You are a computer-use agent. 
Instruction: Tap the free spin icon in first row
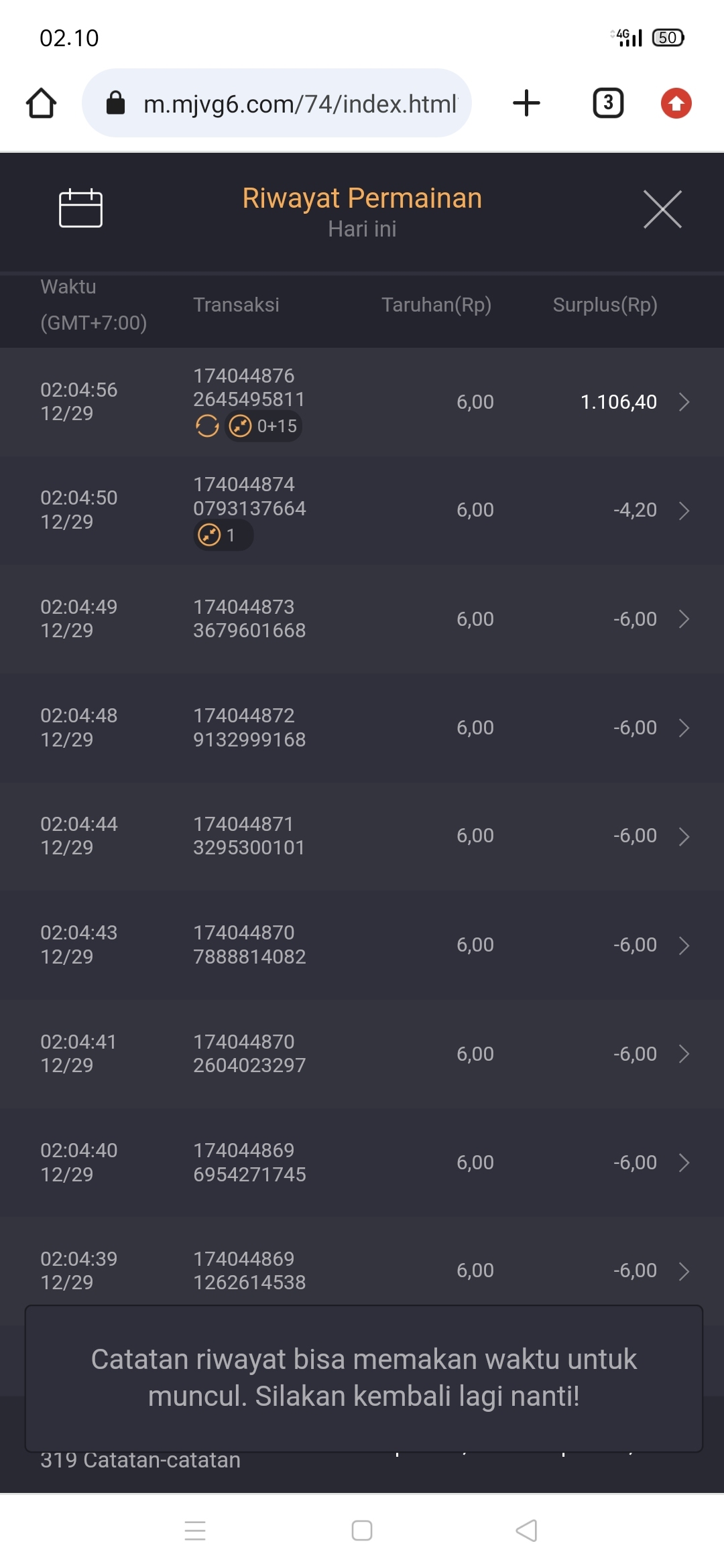click(x=207, y=426)
